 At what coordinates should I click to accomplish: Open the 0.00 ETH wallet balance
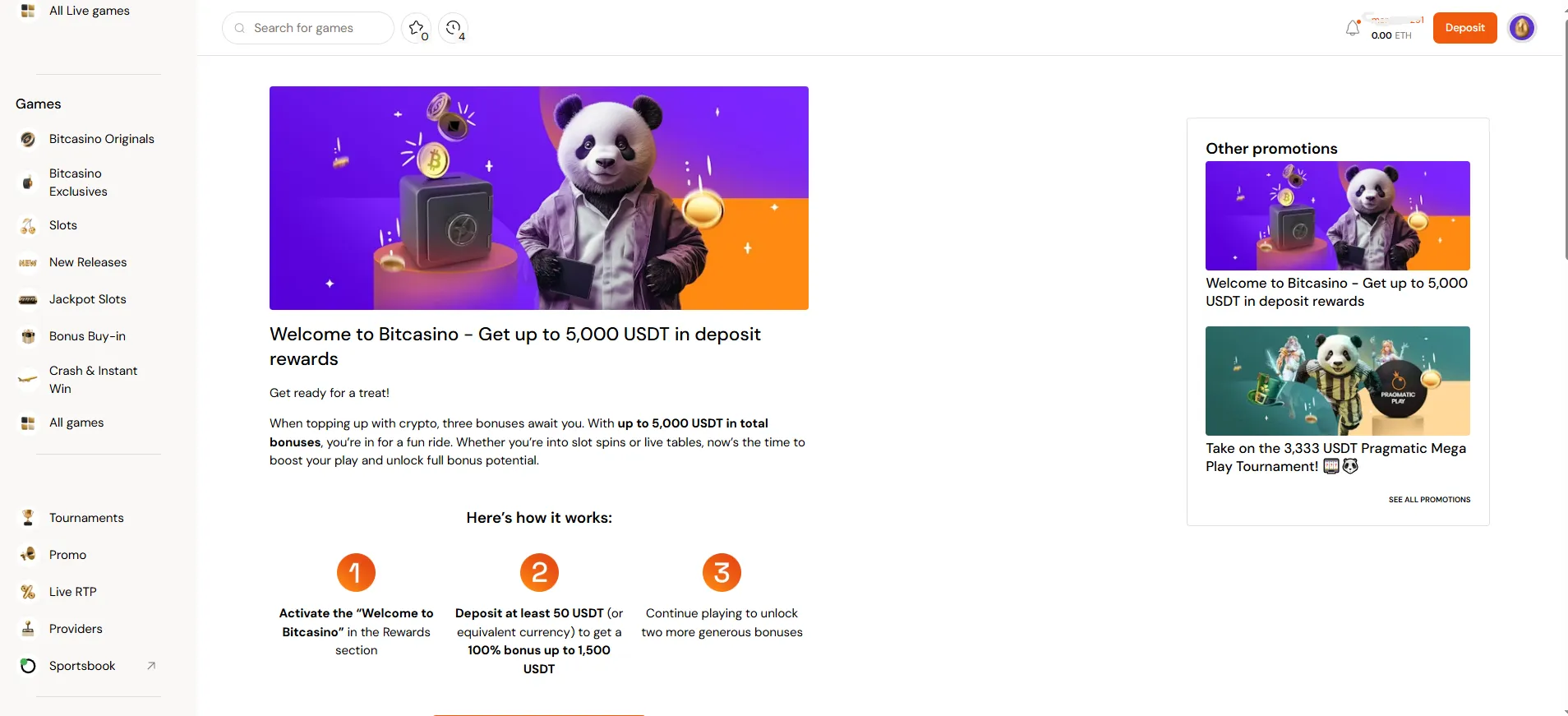coord(1391,35)
